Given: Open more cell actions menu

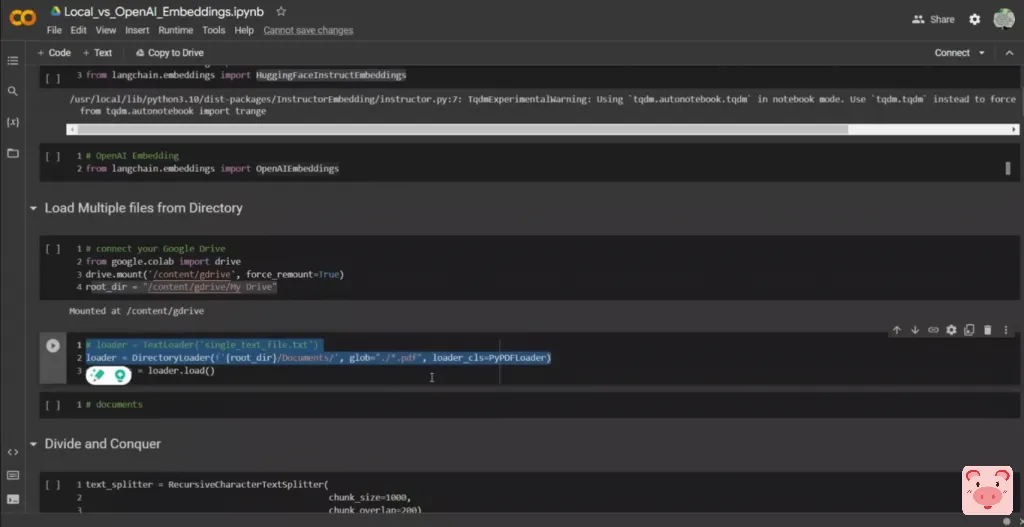Looking at the screenshot, I should click(x=1006, y=330).
